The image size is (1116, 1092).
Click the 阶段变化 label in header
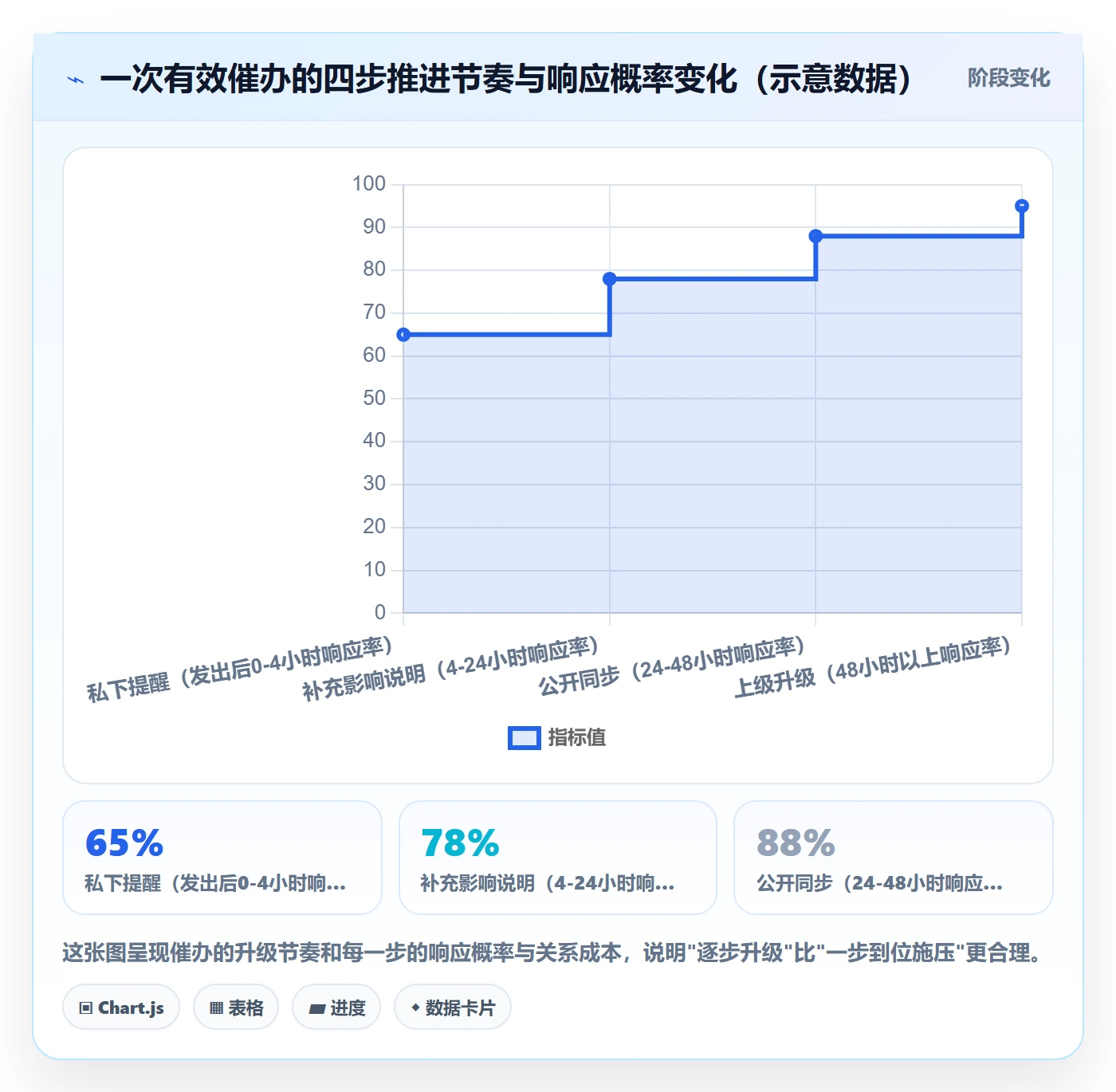point(1008,78)
